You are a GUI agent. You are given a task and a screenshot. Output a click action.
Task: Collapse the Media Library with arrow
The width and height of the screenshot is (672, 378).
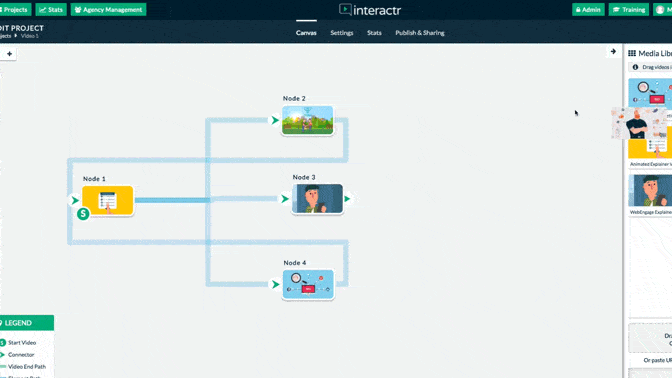point(613,51)
